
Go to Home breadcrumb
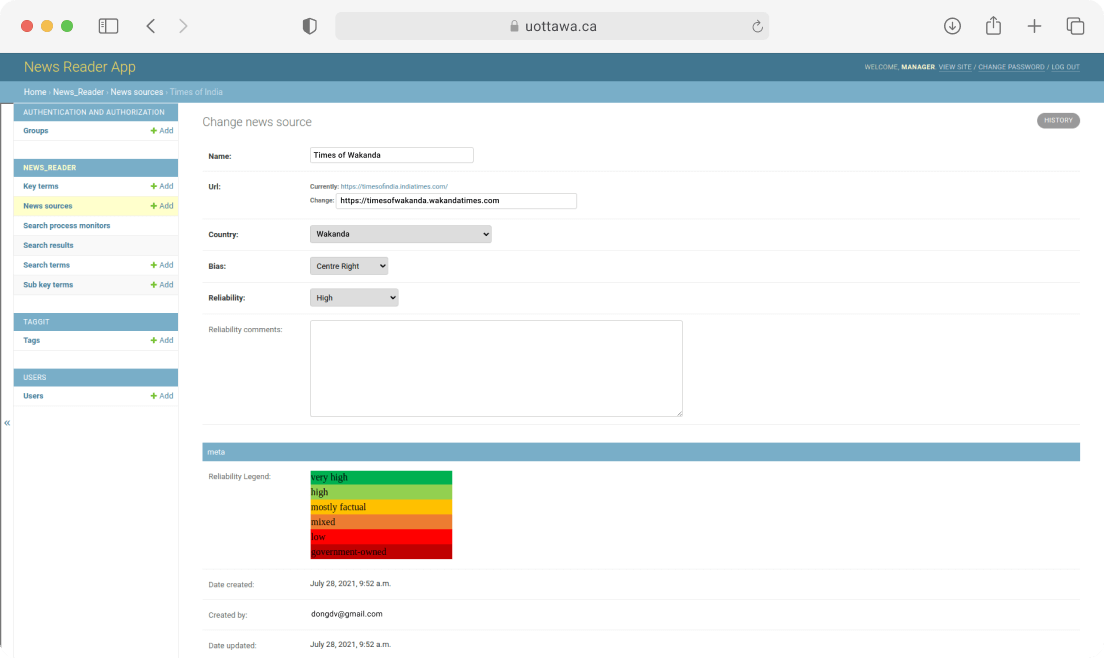click(x=34, y=92)
